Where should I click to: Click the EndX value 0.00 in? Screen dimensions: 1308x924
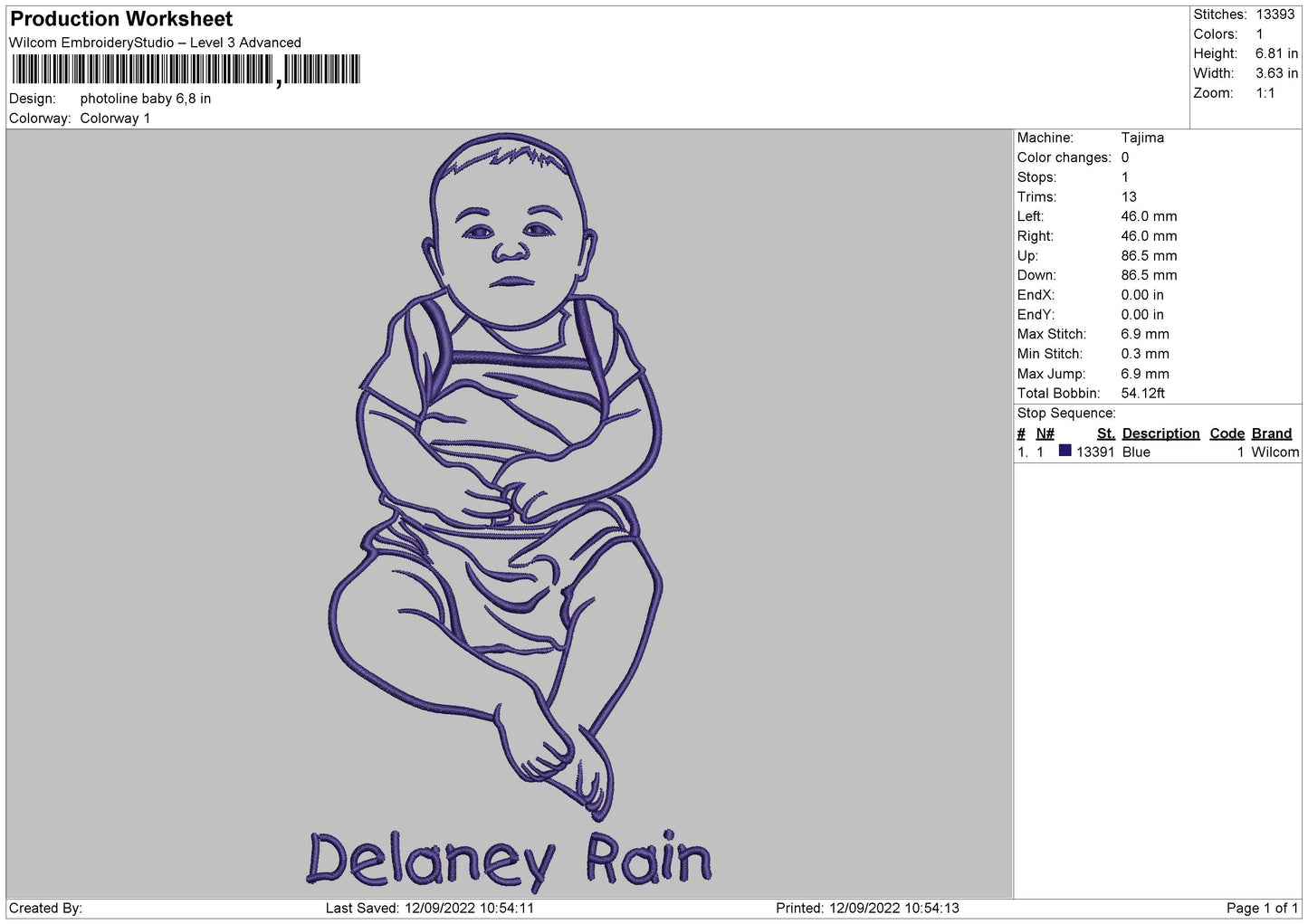coord(1142,295)
